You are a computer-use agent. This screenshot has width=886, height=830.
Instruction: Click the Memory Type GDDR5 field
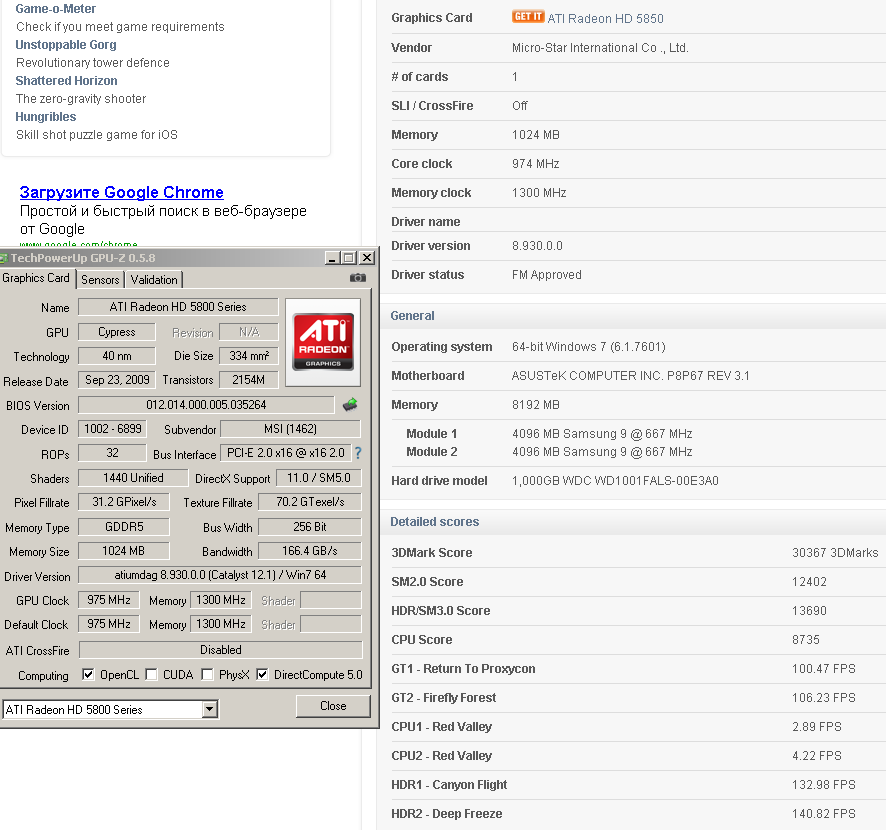[x=124, y=527]
